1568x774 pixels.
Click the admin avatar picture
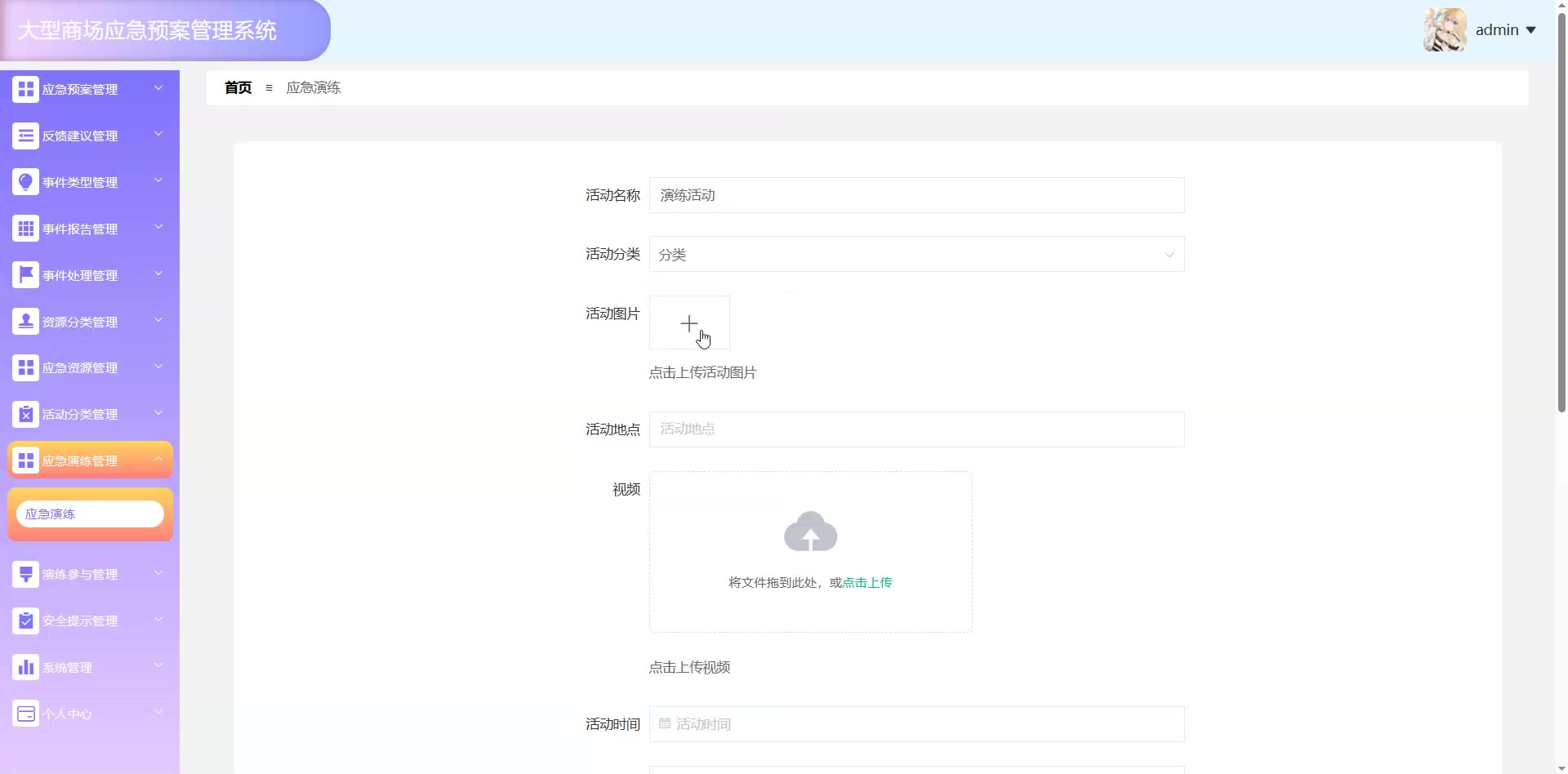tap(1445, 30)
